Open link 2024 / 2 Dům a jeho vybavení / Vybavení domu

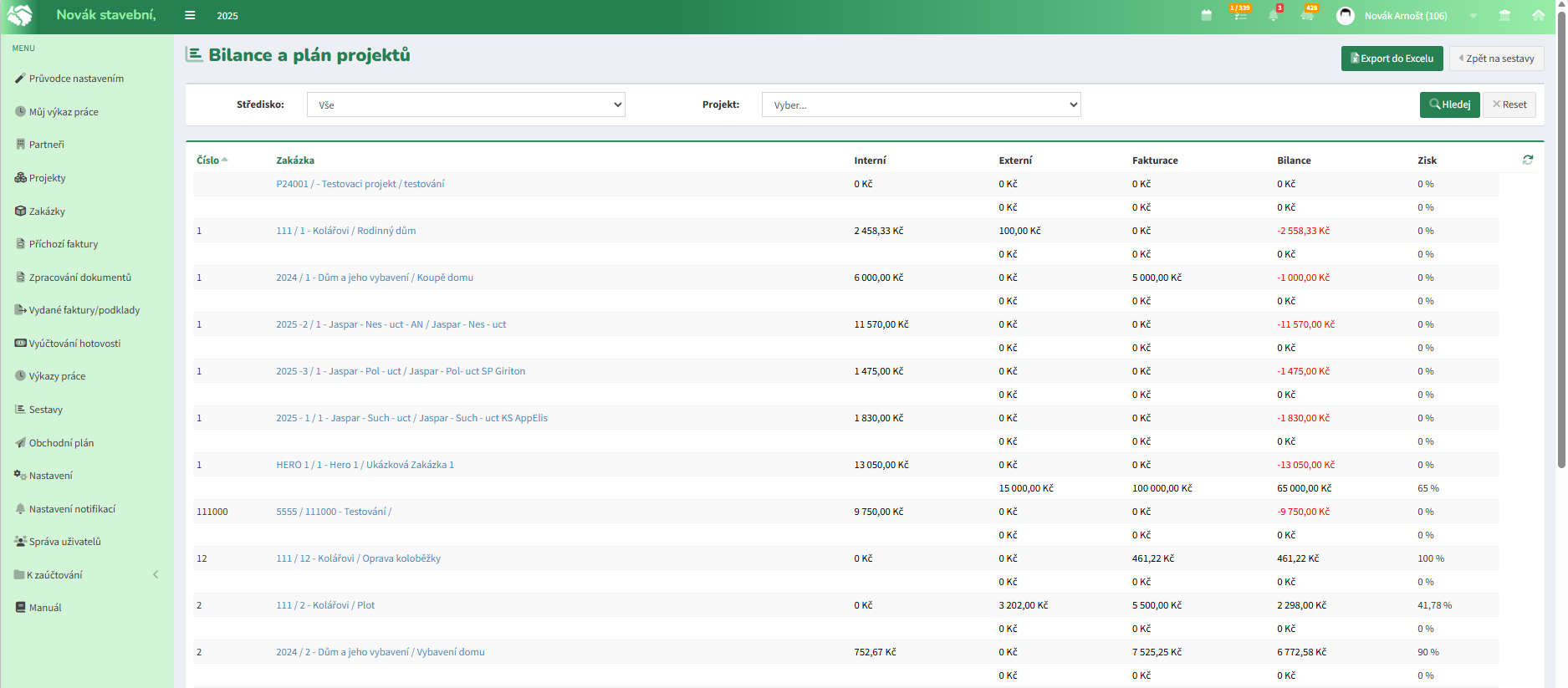tap(381, 652)
